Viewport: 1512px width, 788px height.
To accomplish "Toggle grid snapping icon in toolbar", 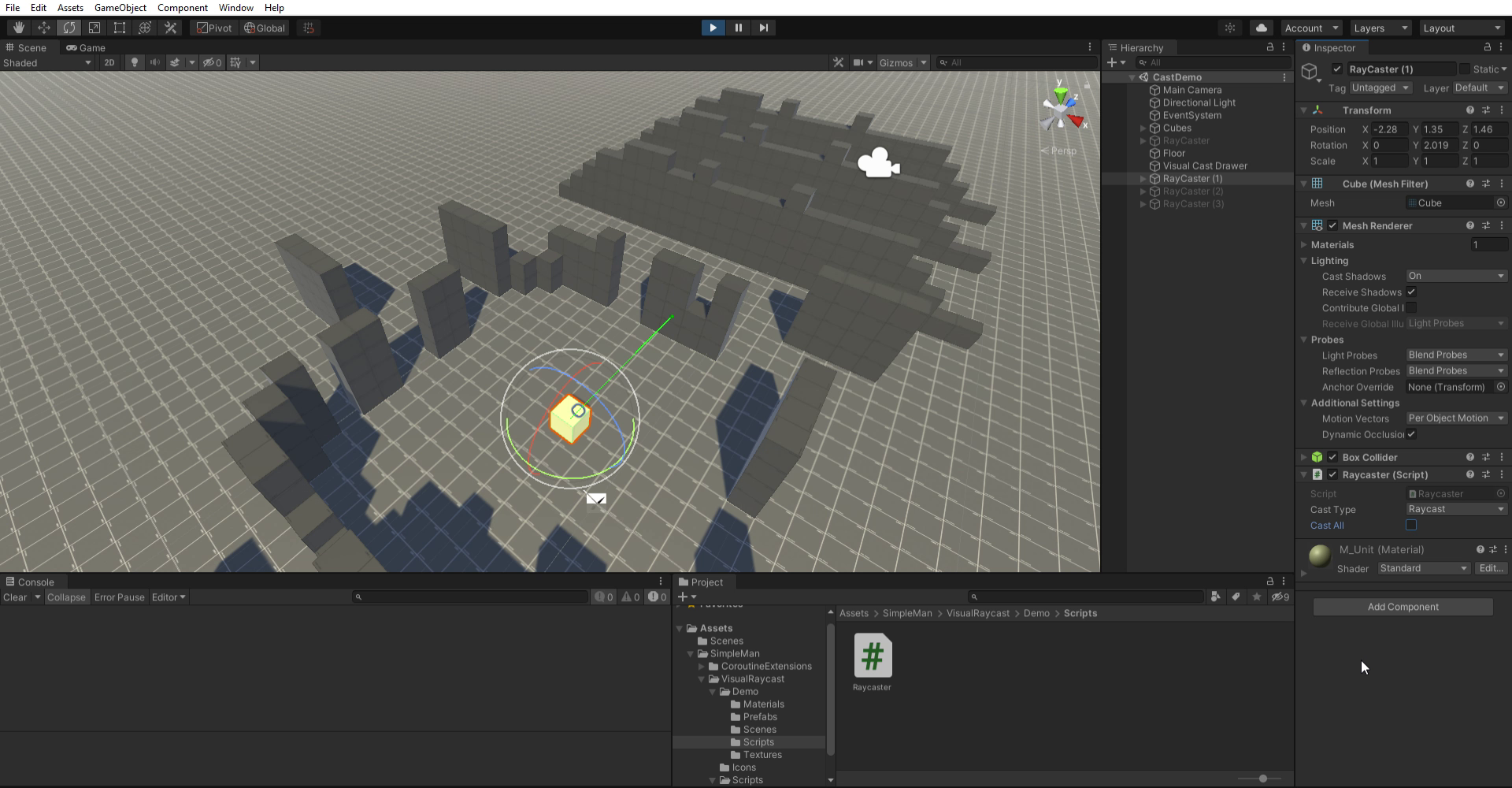I will [x=309, y=28].
